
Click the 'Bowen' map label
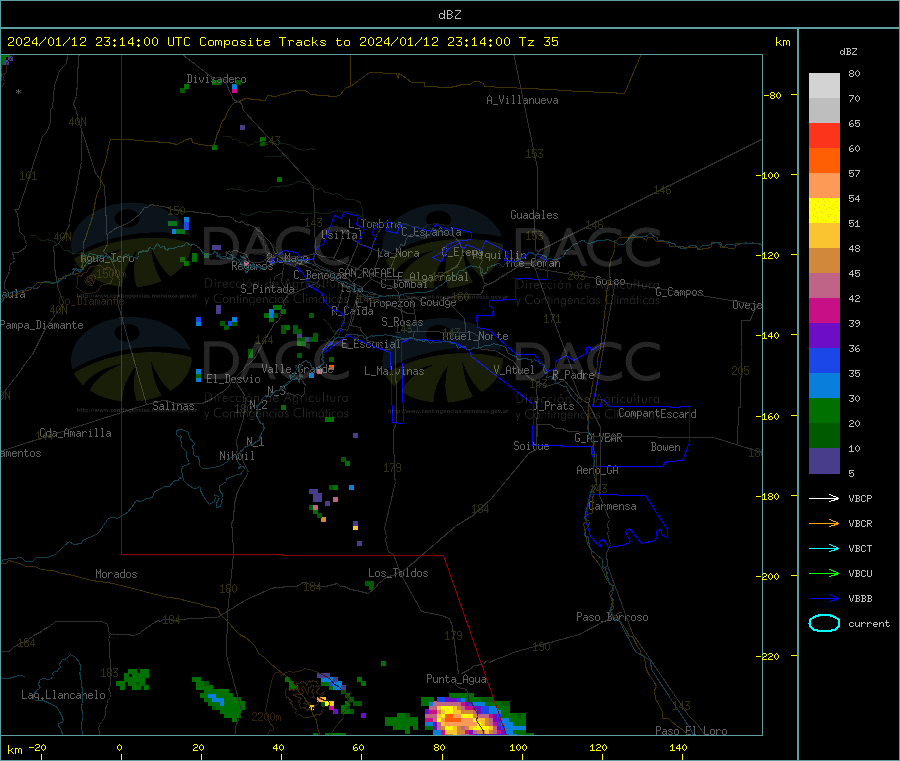pos(665,447)
